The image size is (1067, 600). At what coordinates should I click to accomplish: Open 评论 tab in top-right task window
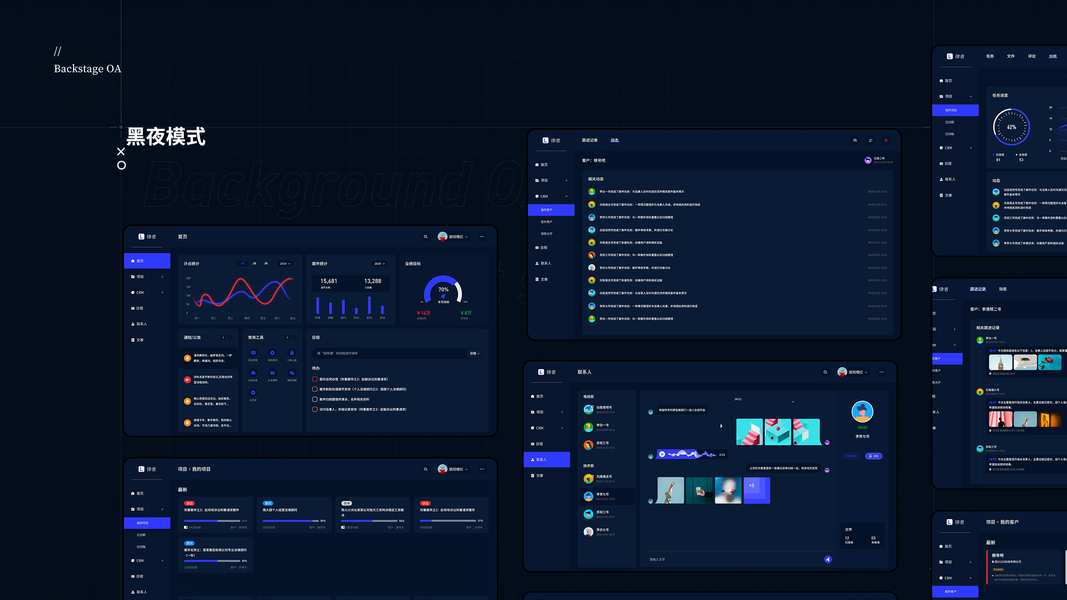tap(1032, 56)
